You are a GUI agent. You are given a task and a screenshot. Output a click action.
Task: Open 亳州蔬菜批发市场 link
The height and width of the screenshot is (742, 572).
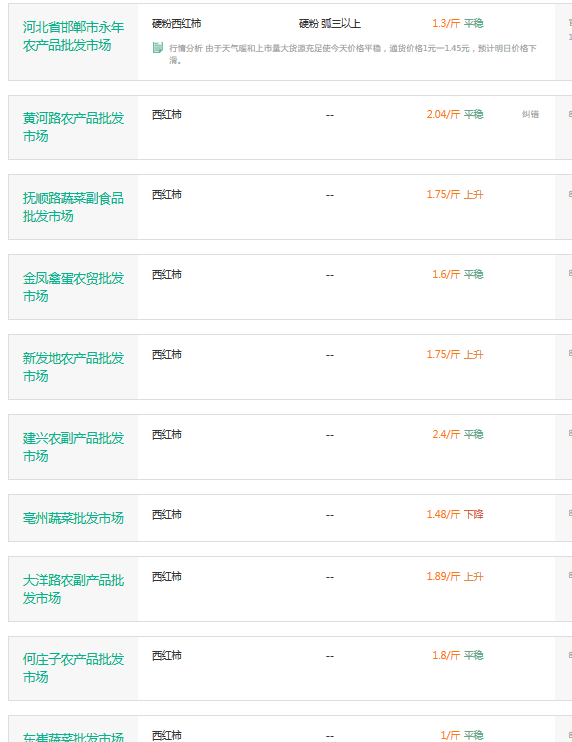tap(73, 518)
